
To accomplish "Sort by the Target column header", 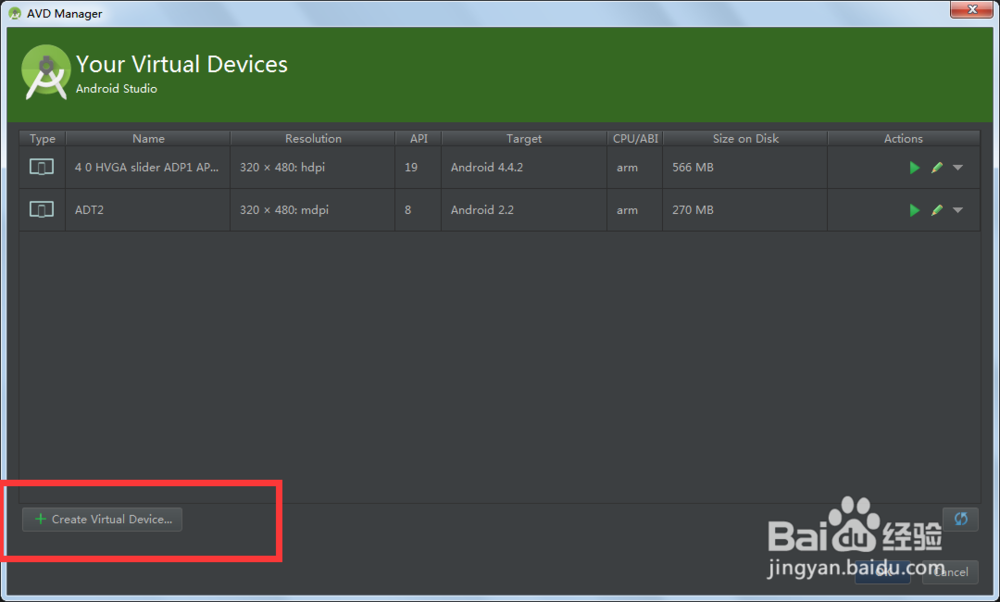I will [524, 138].
